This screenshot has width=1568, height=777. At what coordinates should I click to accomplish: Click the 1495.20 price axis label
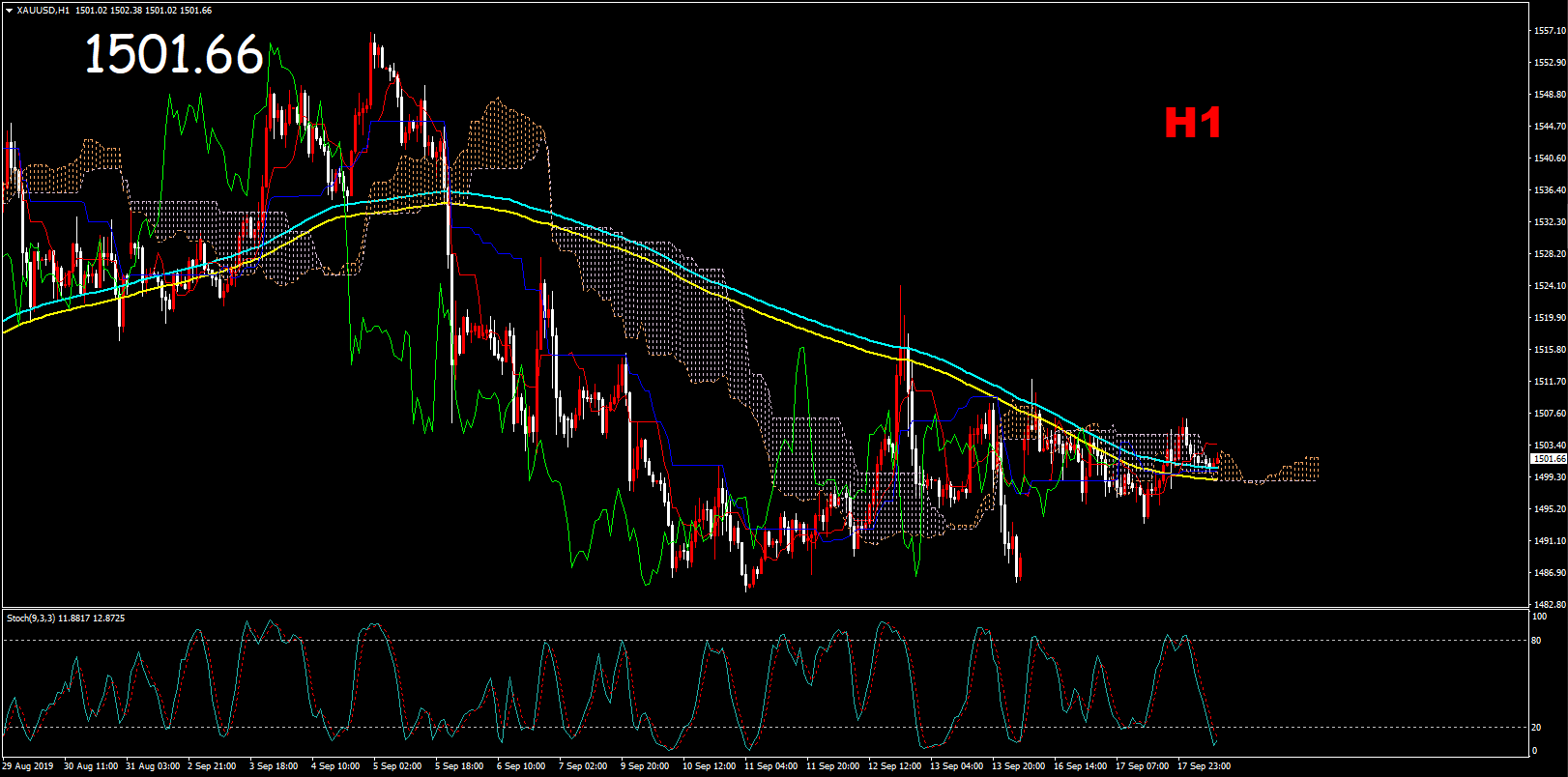(1550, 509)
